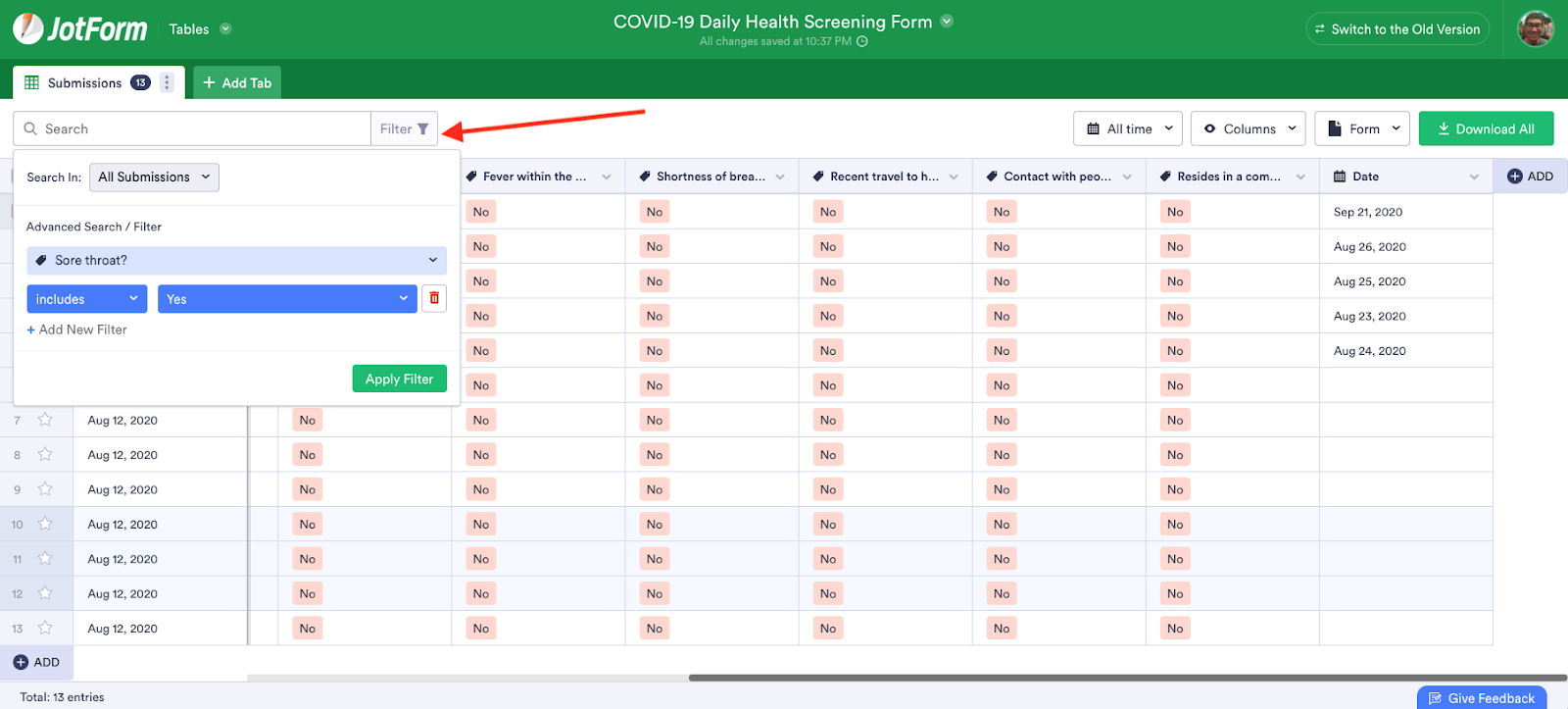This screenshot has height=709, width=1568.
Task: Open the All Submissions dropdown
Action: 154,177
